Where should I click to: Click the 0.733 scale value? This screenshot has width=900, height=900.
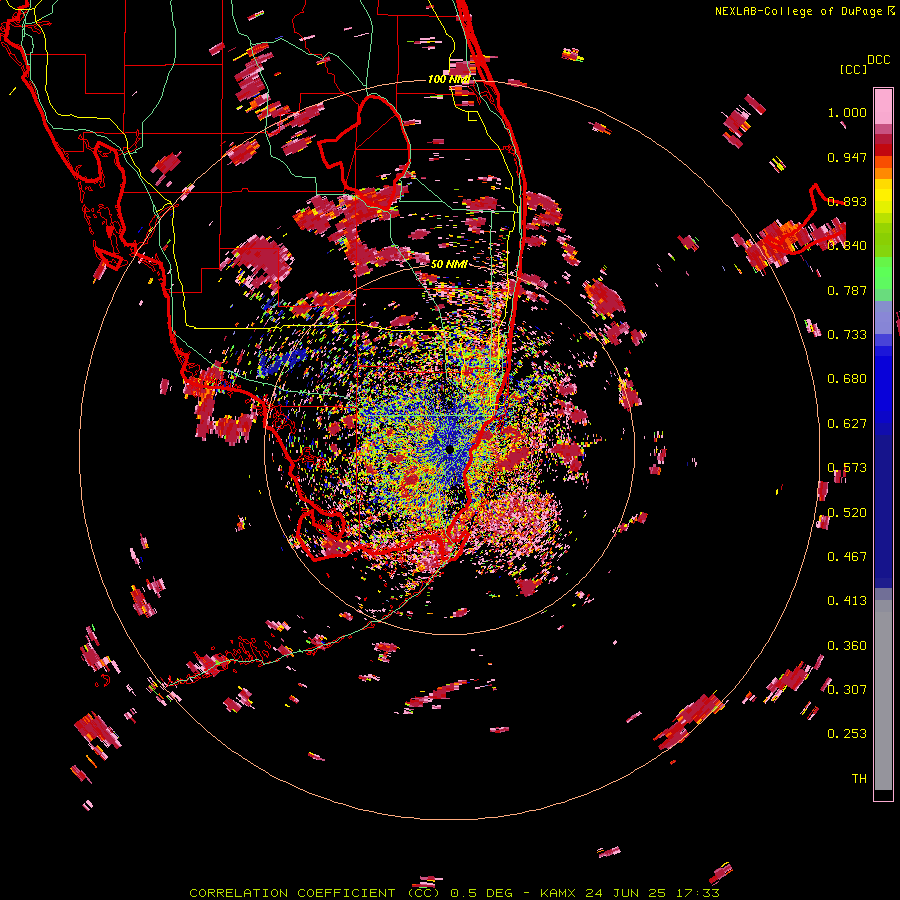(847, 335)
